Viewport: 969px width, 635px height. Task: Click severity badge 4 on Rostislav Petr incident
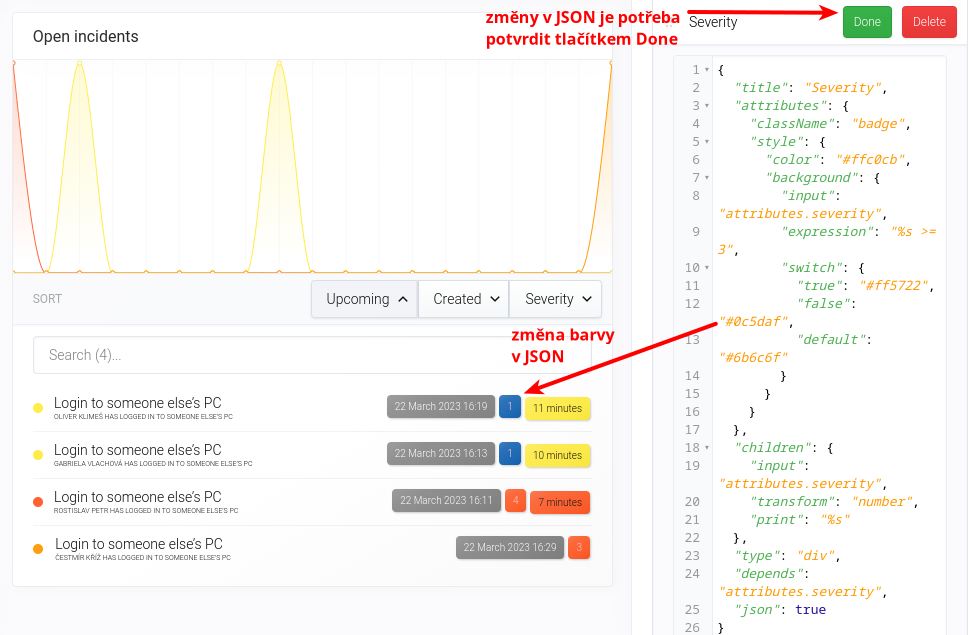tap(516, 500)
